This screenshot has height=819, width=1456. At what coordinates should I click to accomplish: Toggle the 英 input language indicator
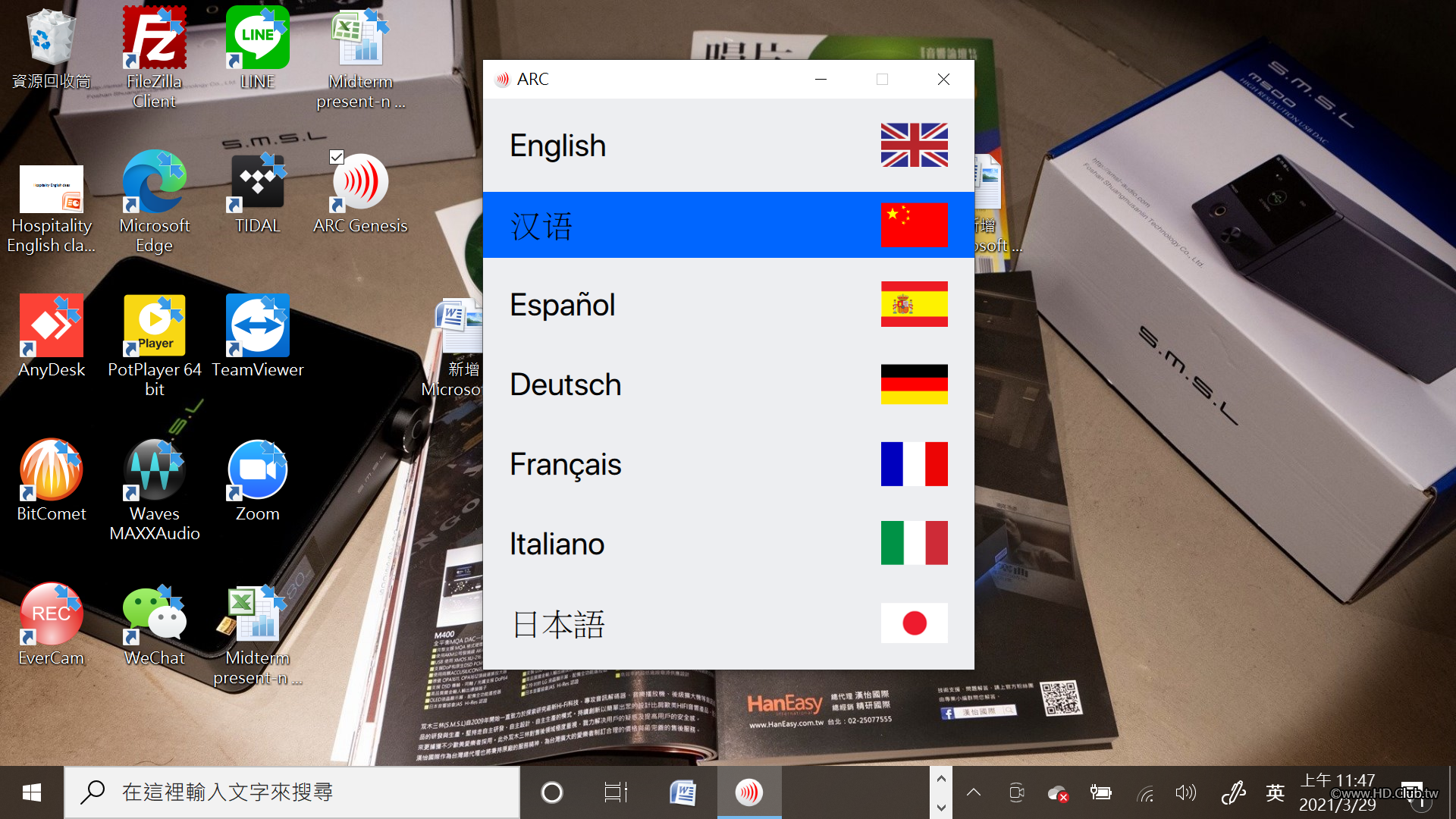pos(1275,792)
